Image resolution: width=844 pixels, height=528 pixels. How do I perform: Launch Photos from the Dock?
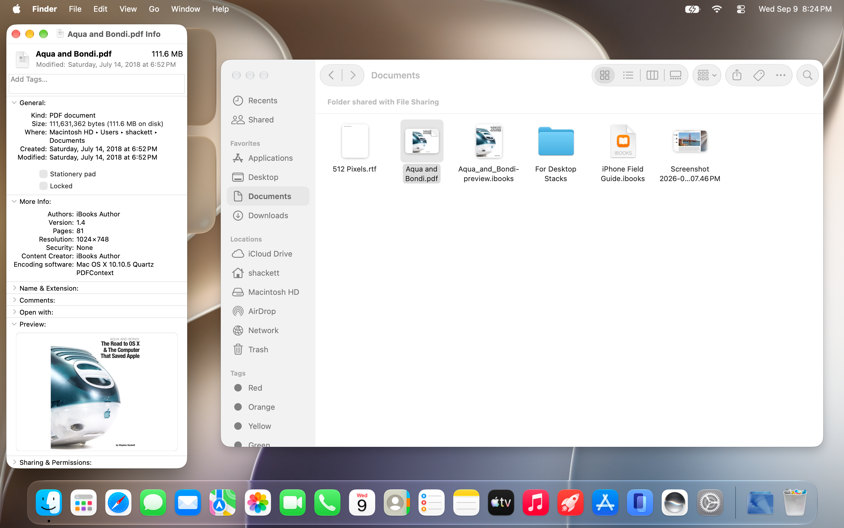point(257,503)
